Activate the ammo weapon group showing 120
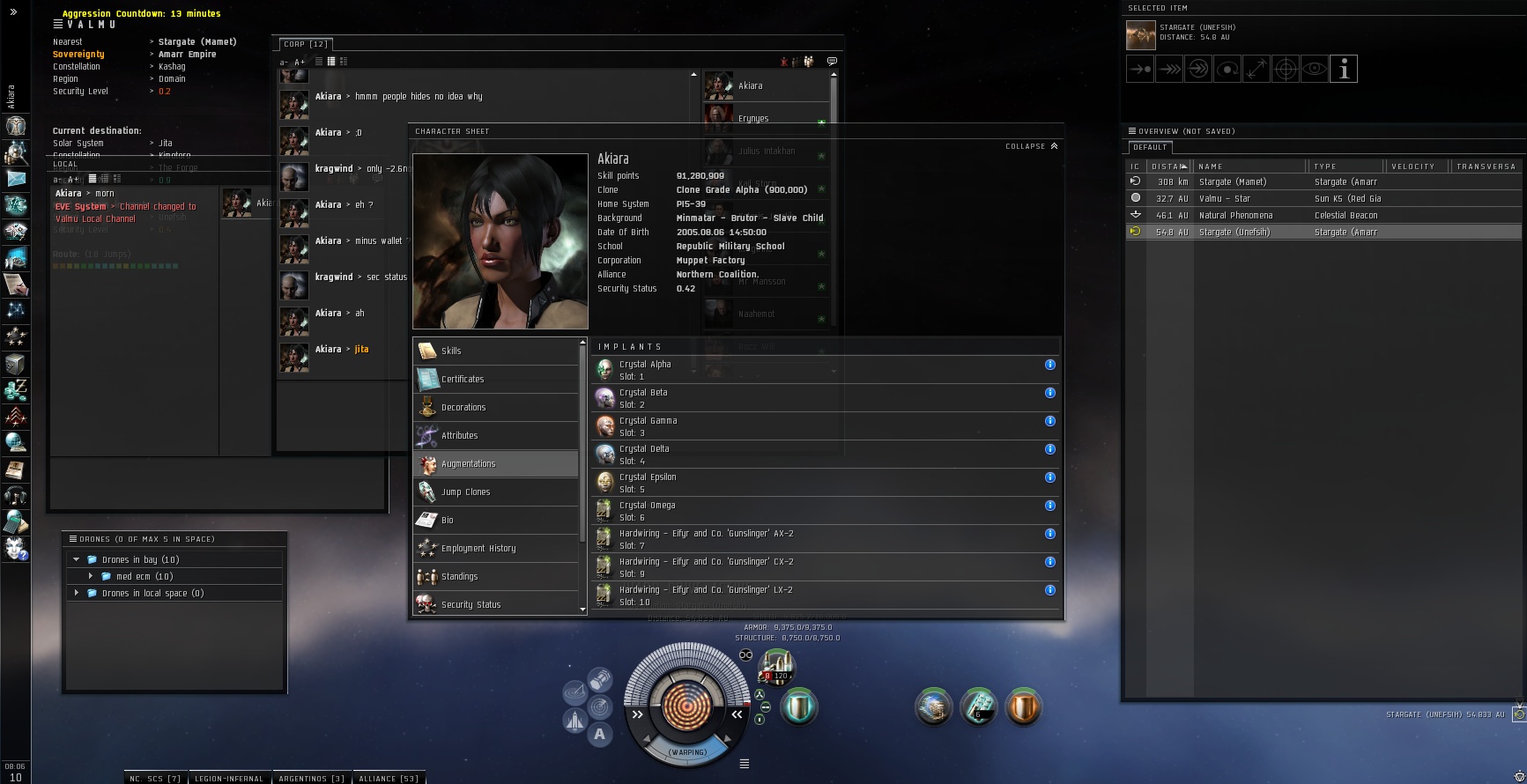 pos(775,667)
